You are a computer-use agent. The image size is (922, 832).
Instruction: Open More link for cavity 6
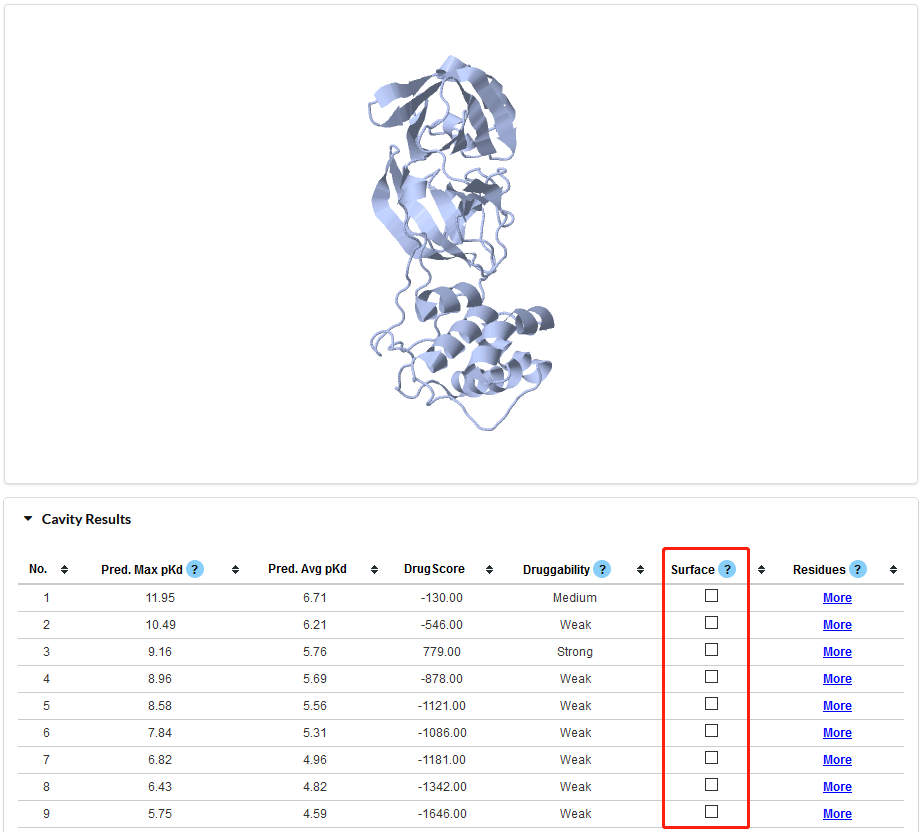pos(837,733)
